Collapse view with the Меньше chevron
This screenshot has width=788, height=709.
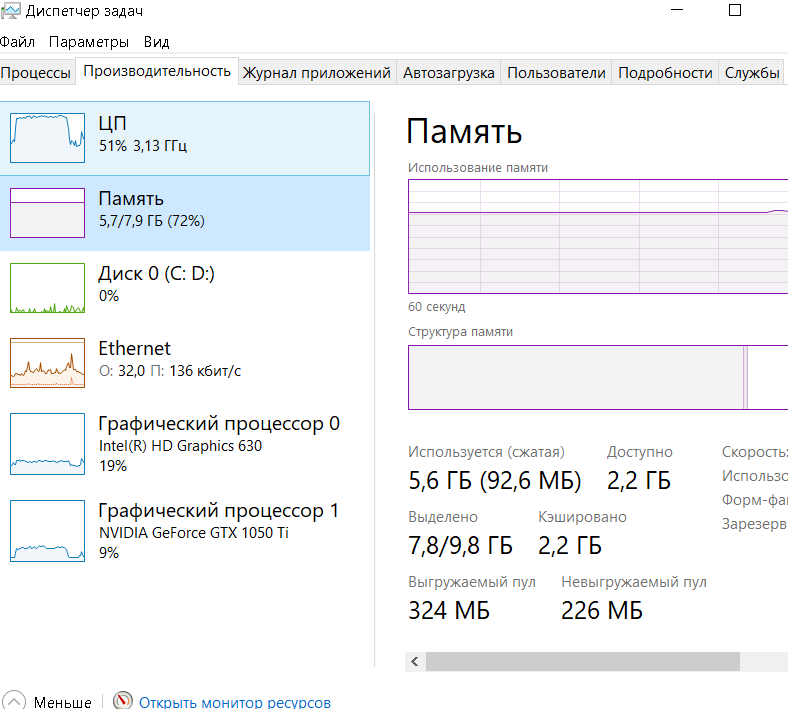tap(15, 702)
